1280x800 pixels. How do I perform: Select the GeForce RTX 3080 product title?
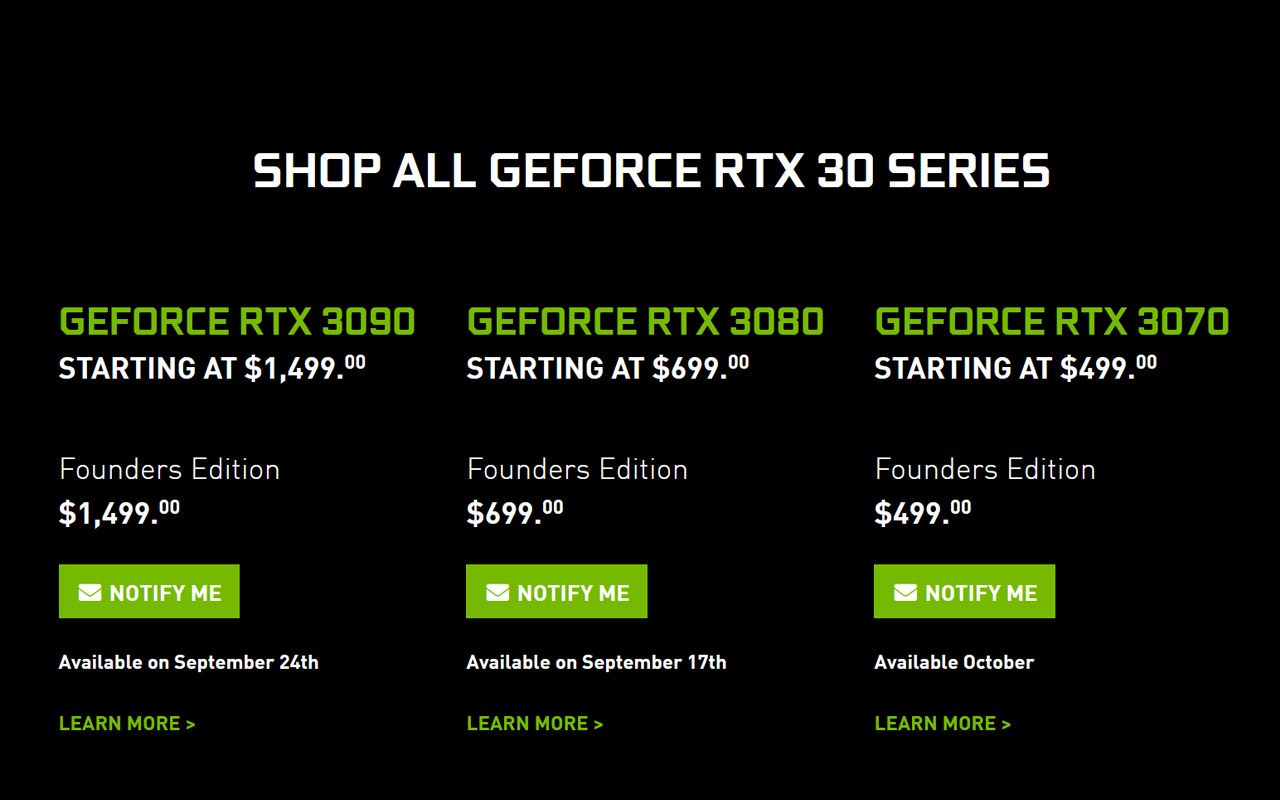pyautogui.click(x=645, y=321)
